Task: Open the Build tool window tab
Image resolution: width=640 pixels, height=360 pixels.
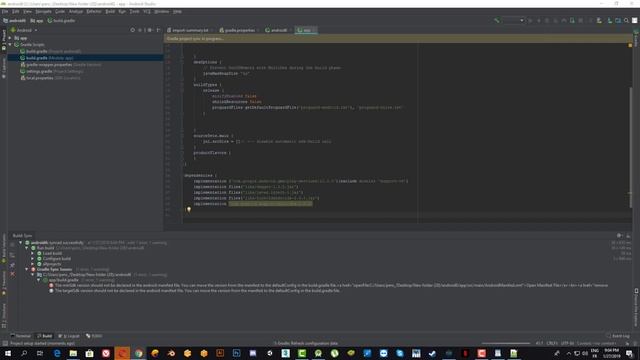Action: click(x=44, y=336)
